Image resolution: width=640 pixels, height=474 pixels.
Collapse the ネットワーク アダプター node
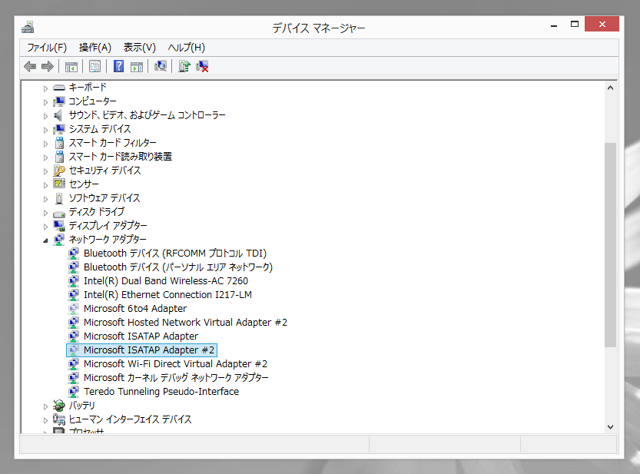coord(45,240)
